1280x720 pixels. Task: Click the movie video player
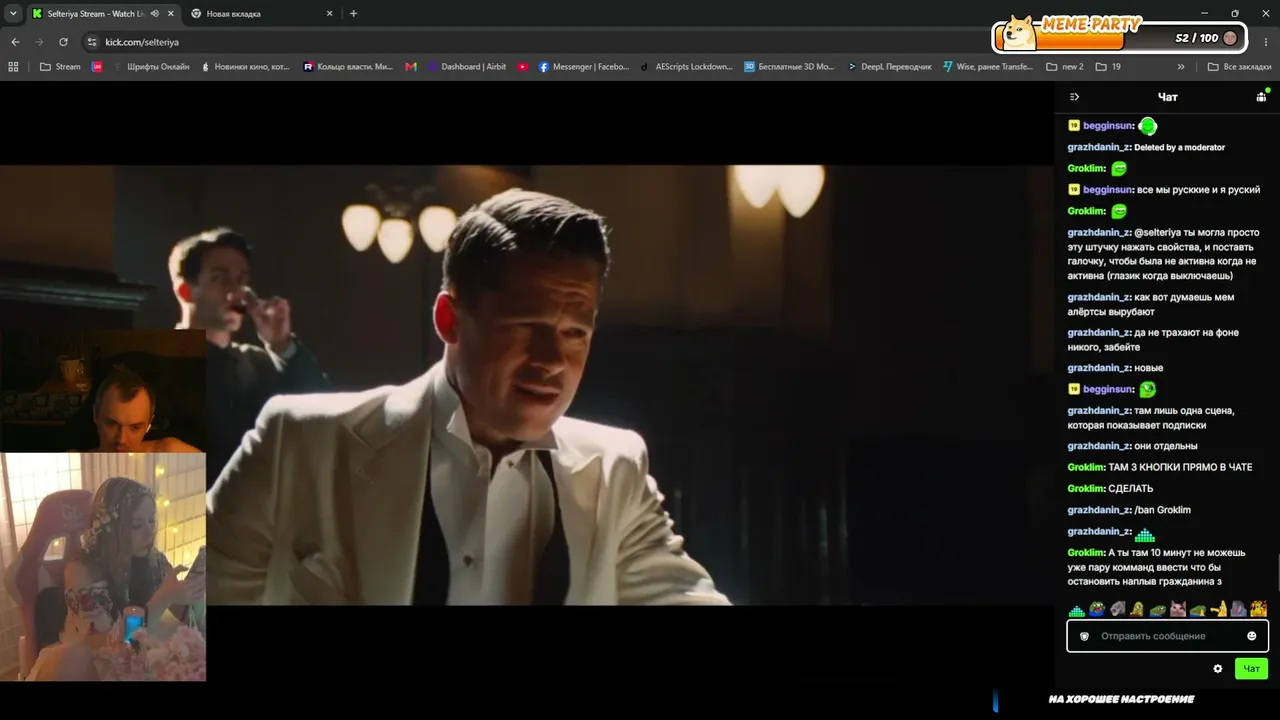pyautogui.click(x=527, y=385)
